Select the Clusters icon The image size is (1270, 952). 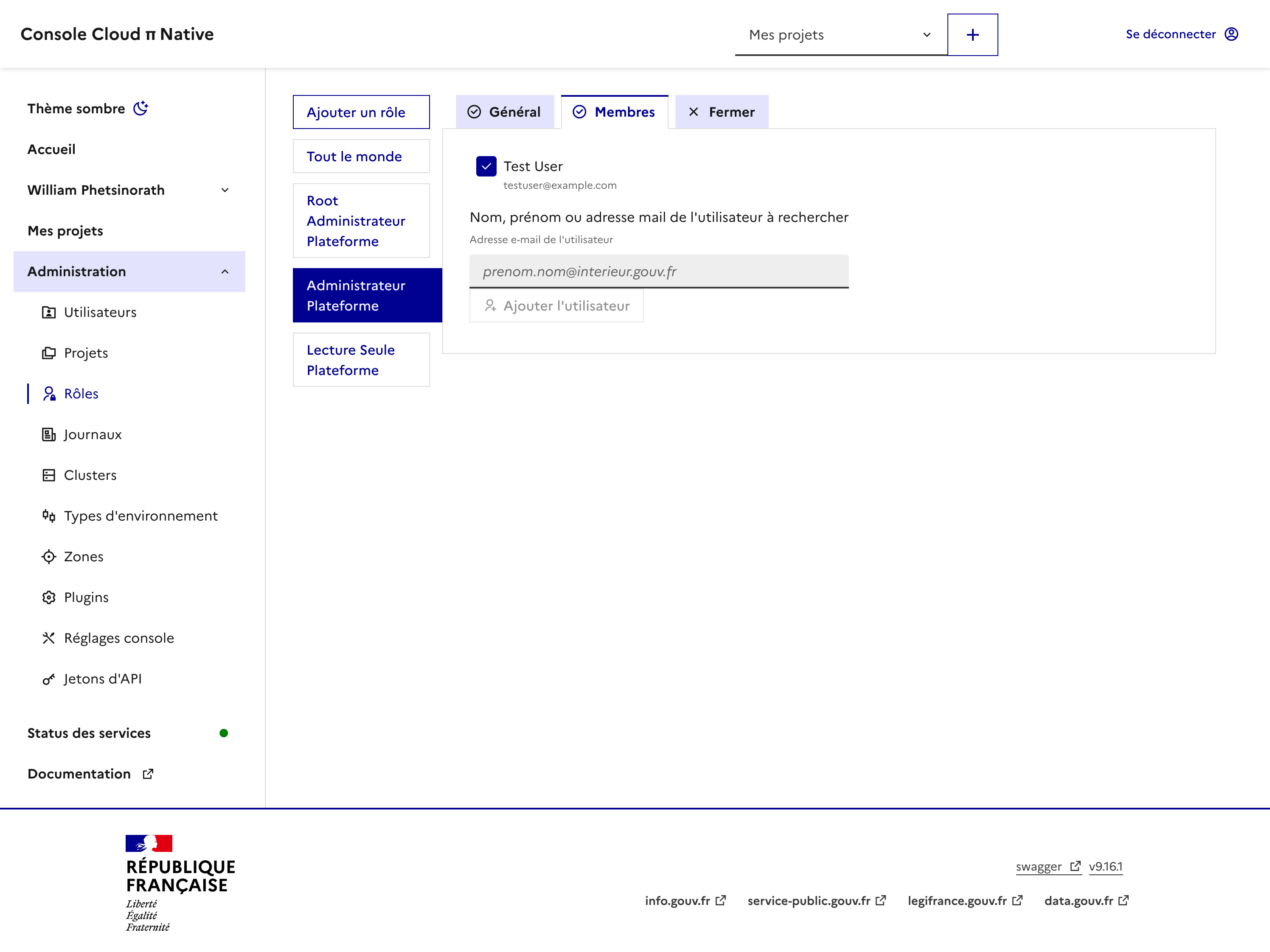tap(49, 475)
